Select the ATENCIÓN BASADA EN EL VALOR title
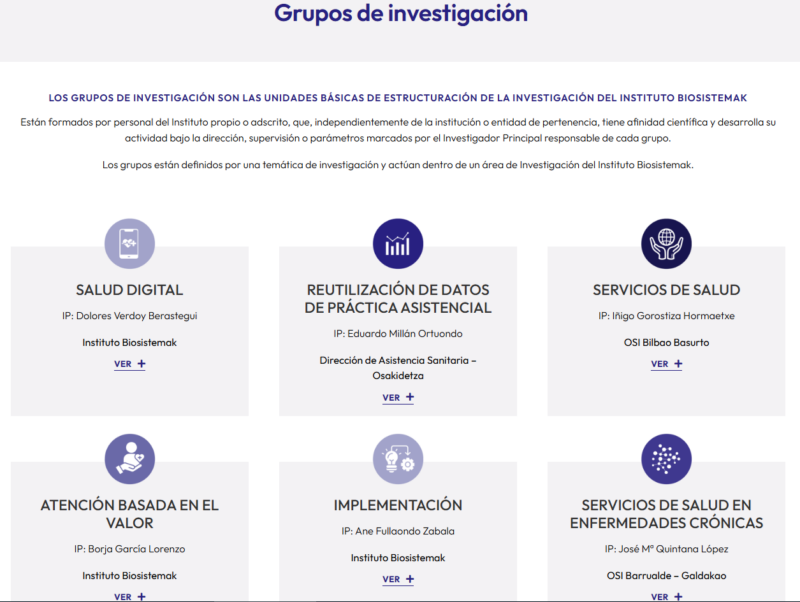Image resolution: width=800 pixels, height=602 pixels. click(130, 514)
